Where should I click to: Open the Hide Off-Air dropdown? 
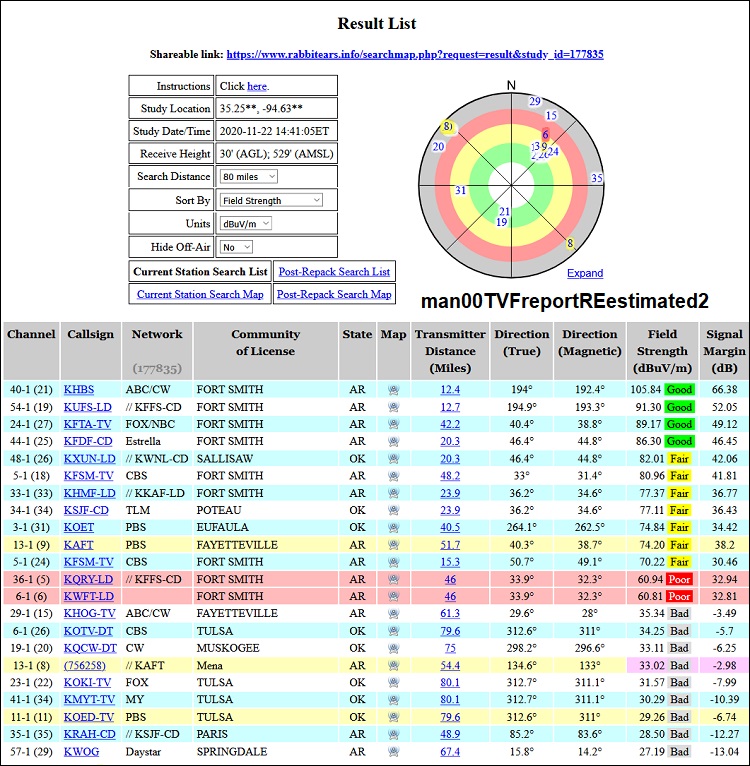[x=235, y=247]
